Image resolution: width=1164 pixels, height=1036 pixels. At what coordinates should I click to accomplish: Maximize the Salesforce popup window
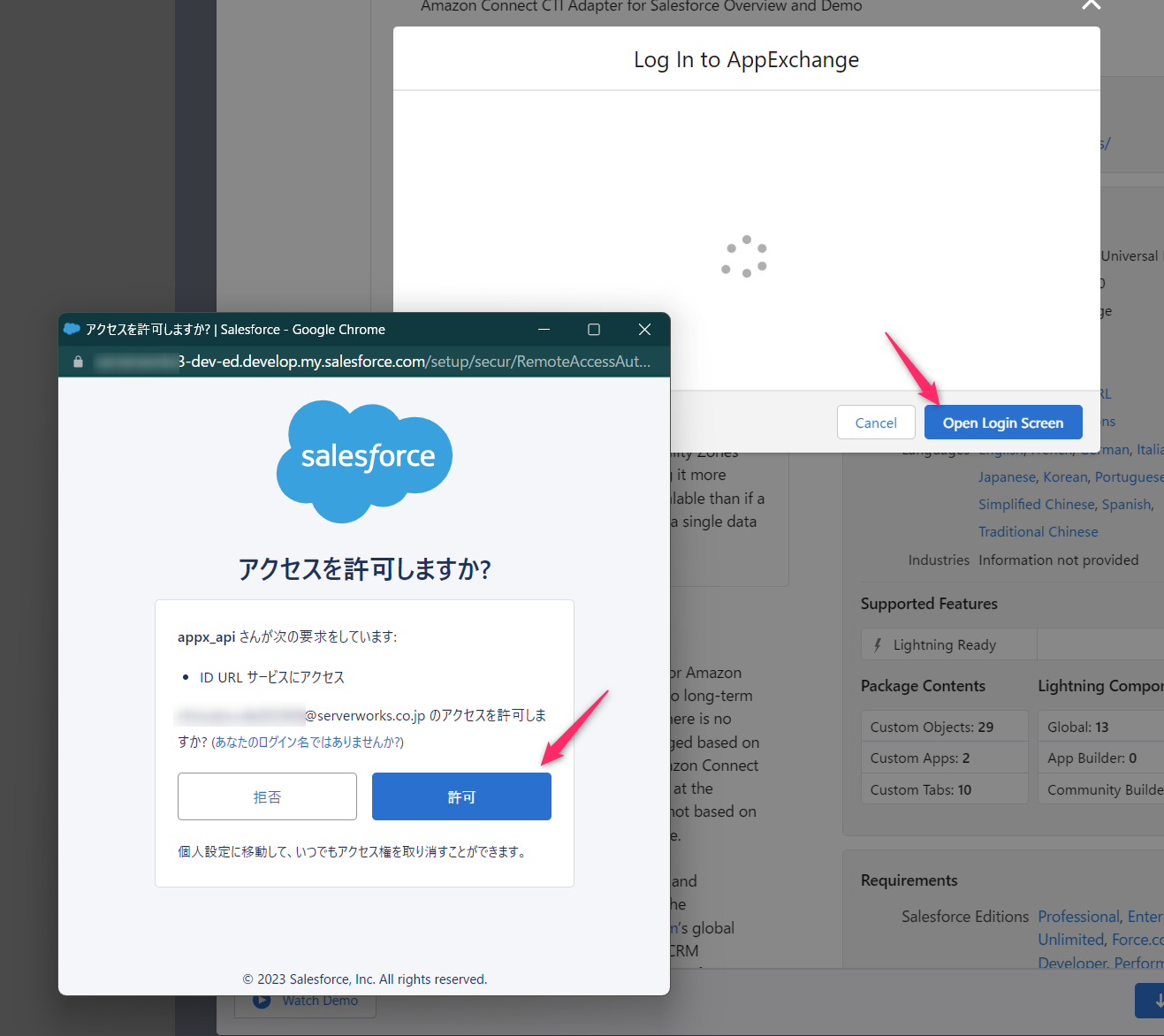click(594, 329)
